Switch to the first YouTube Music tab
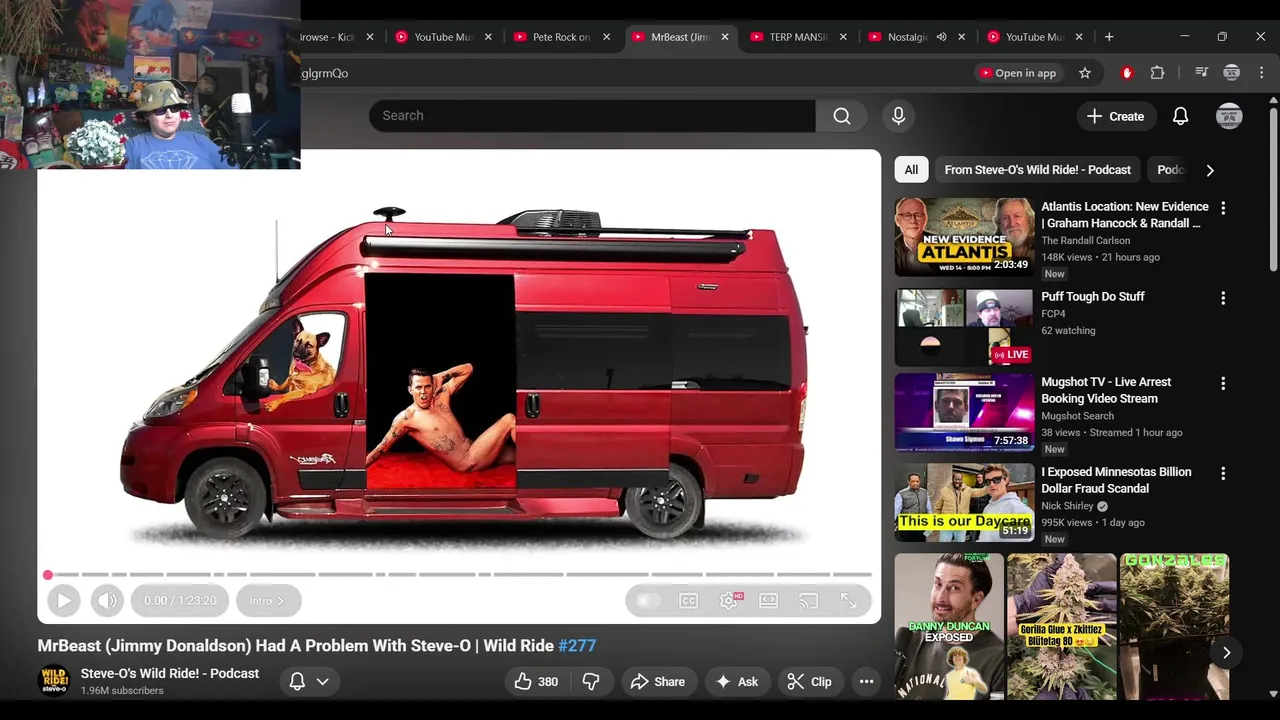Viewport: 1280px width, 720px height. [x=432, y=37]
